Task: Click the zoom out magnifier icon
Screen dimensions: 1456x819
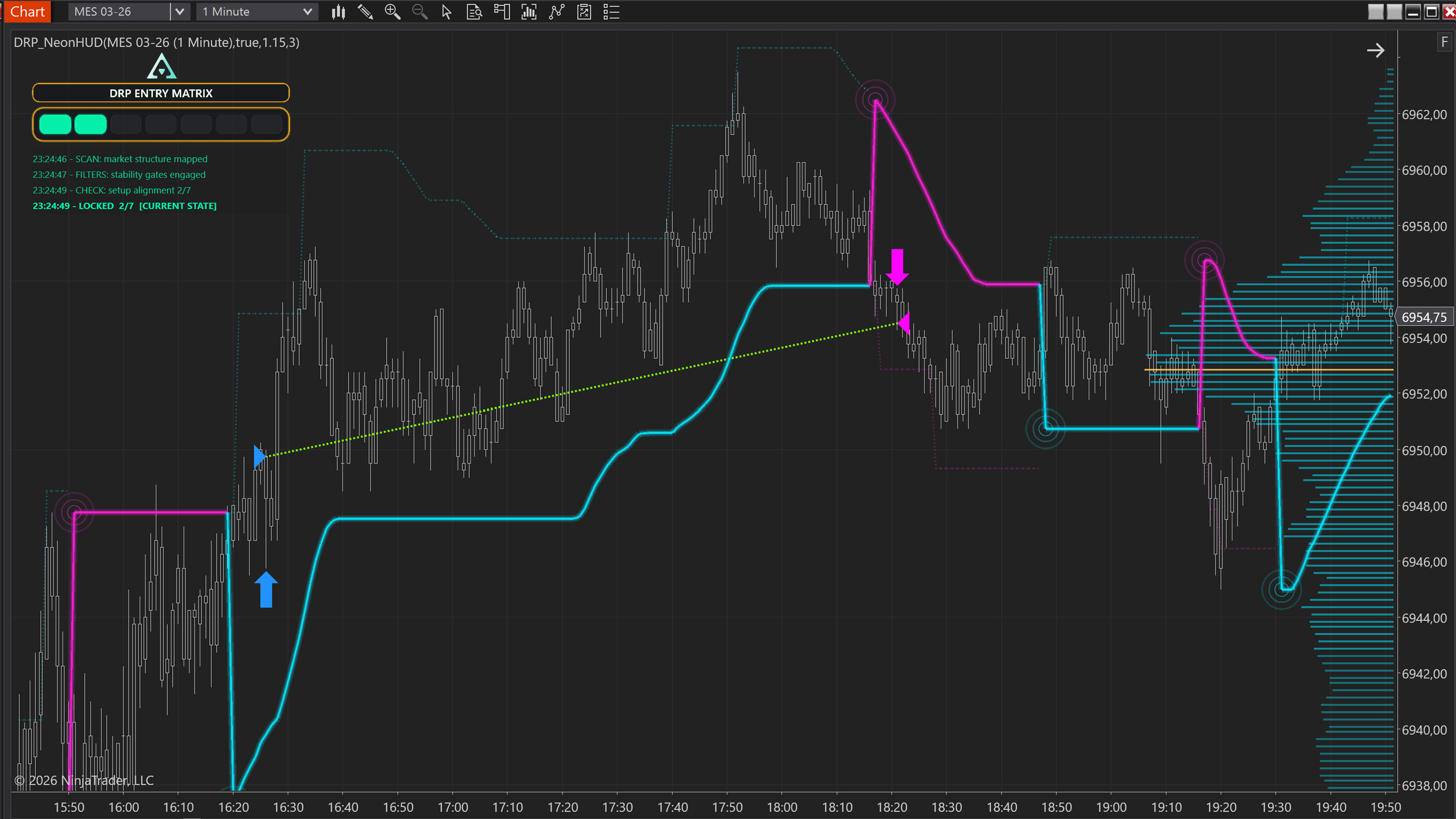Action: (x=420, y=11)
